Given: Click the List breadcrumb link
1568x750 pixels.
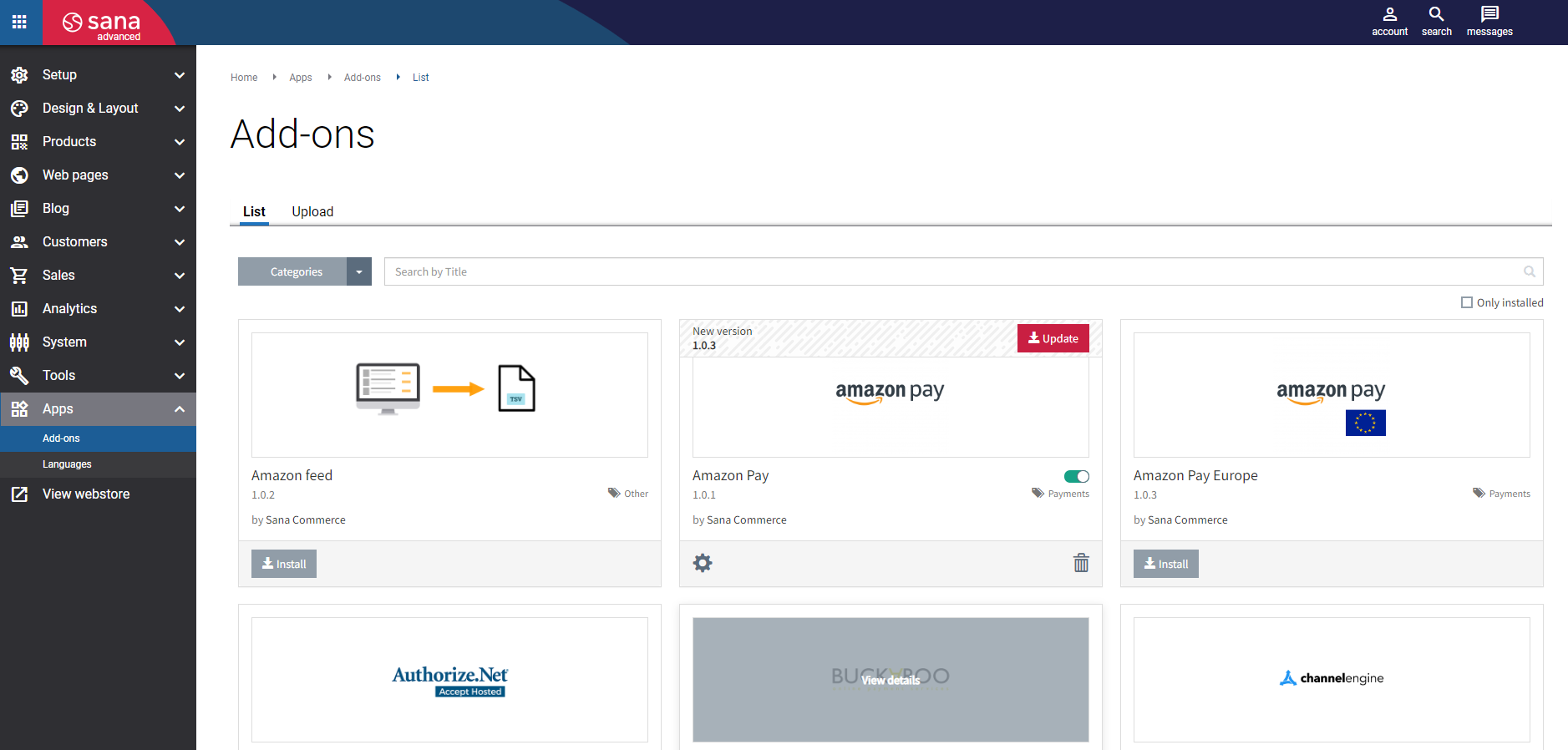Looking at the screenshot, I should coord(421,78).
